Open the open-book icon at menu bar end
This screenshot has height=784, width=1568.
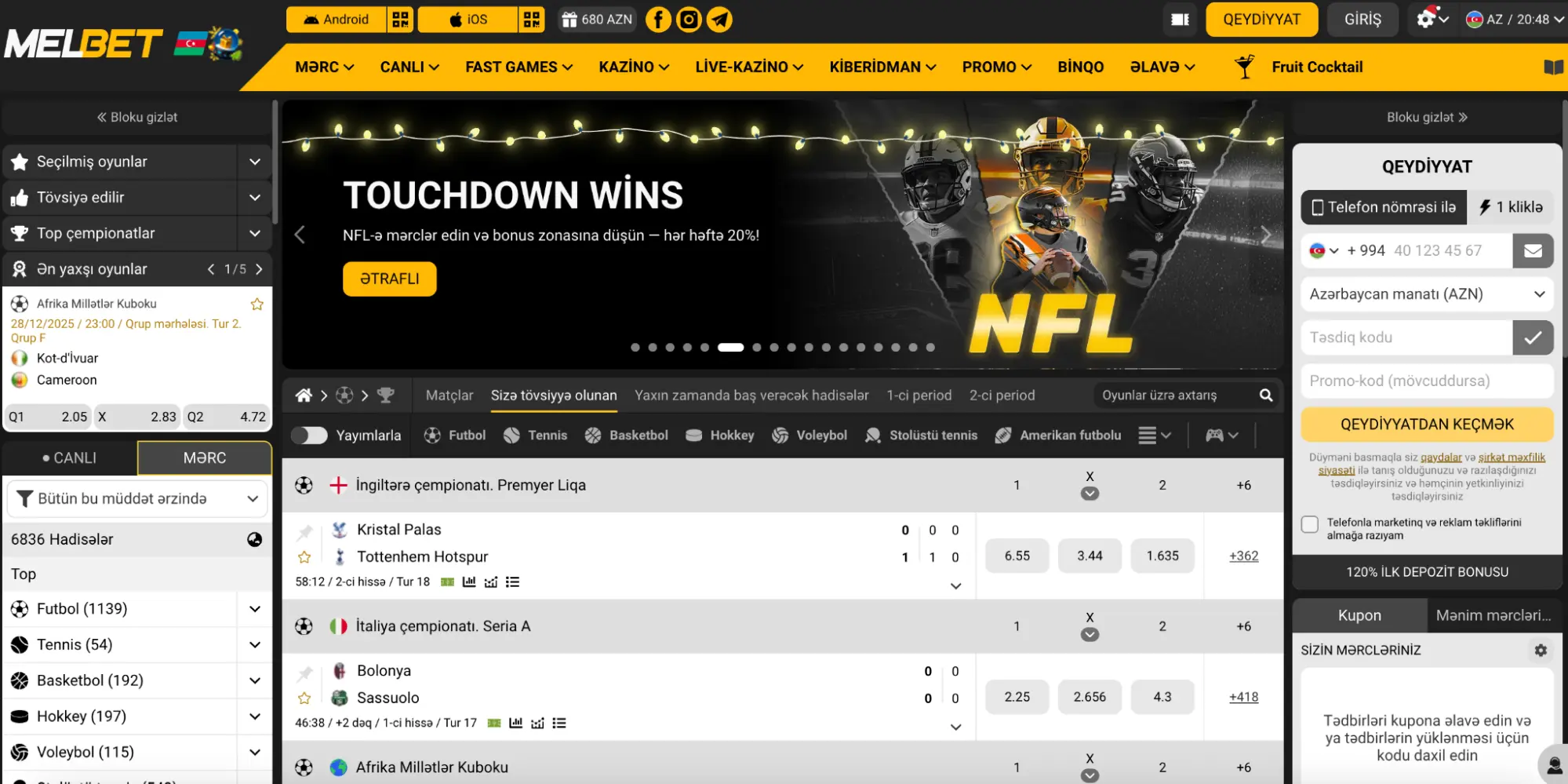pos(1553,67)
